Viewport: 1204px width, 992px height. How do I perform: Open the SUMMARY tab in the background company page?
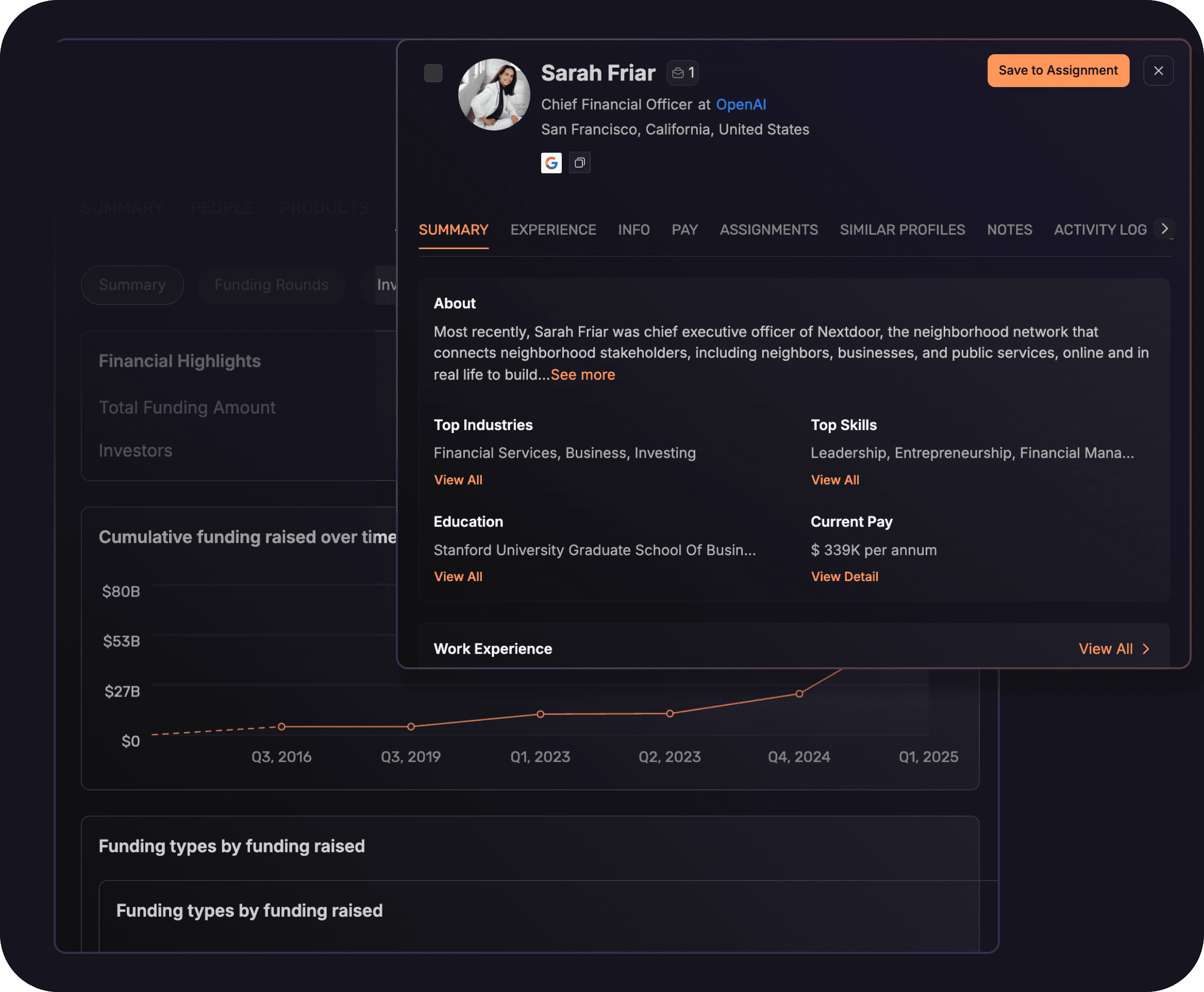click(x=122, y=208)
